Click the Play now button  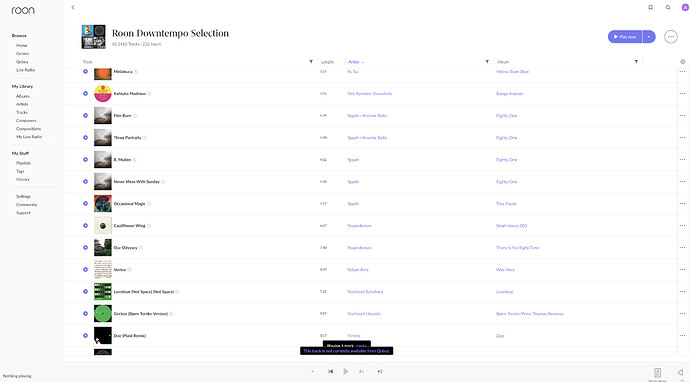(x=625, y=37)
